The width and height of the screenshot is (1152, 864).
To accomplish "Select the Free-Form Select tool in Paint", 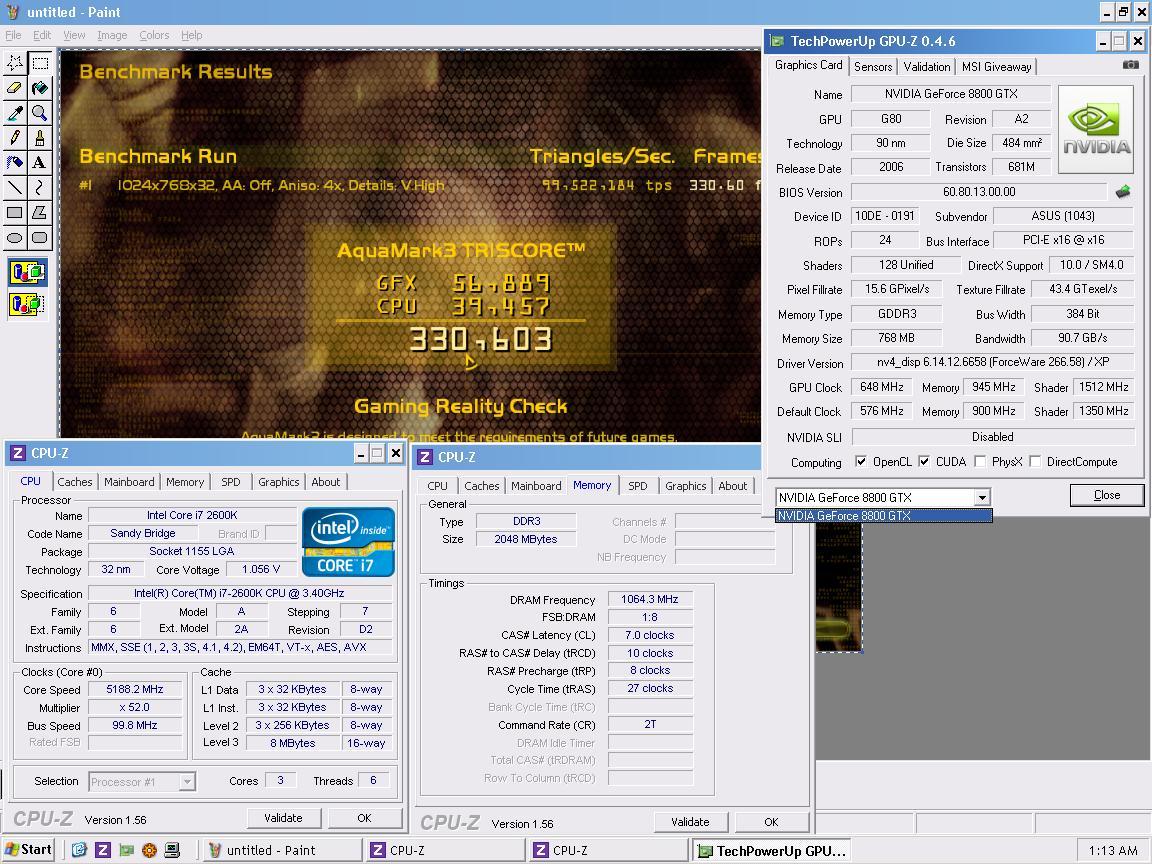I will [x=15, y=63].
